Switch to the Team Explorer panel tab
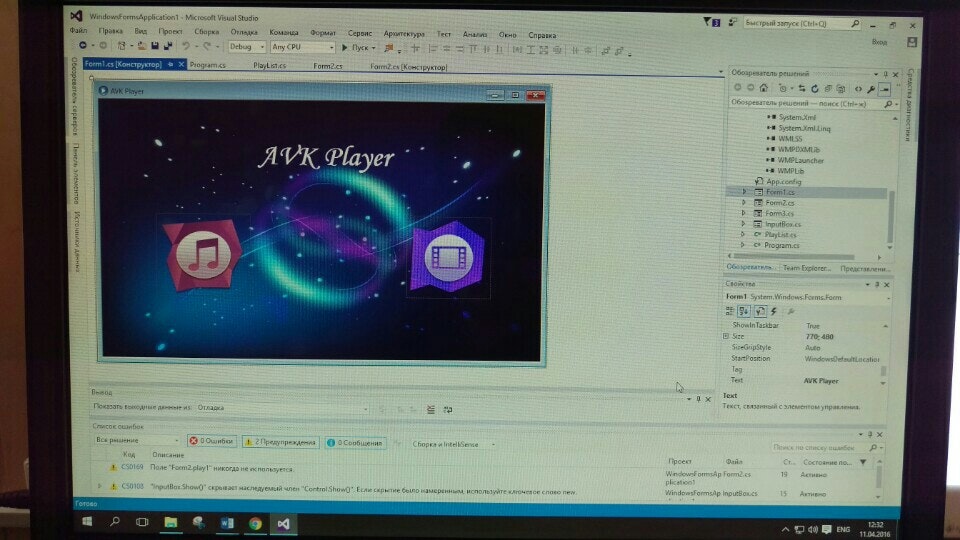The height and width of the screenshot is (540, 960). pos(806,268)
